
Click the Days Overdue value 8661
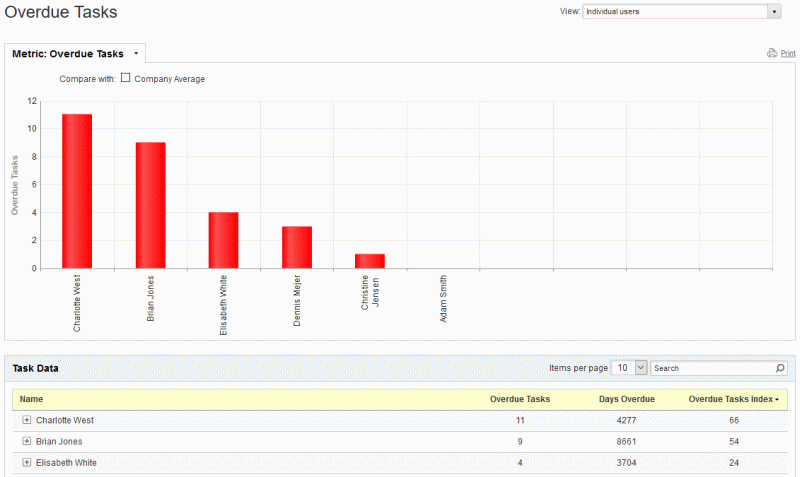coord(626,441)
